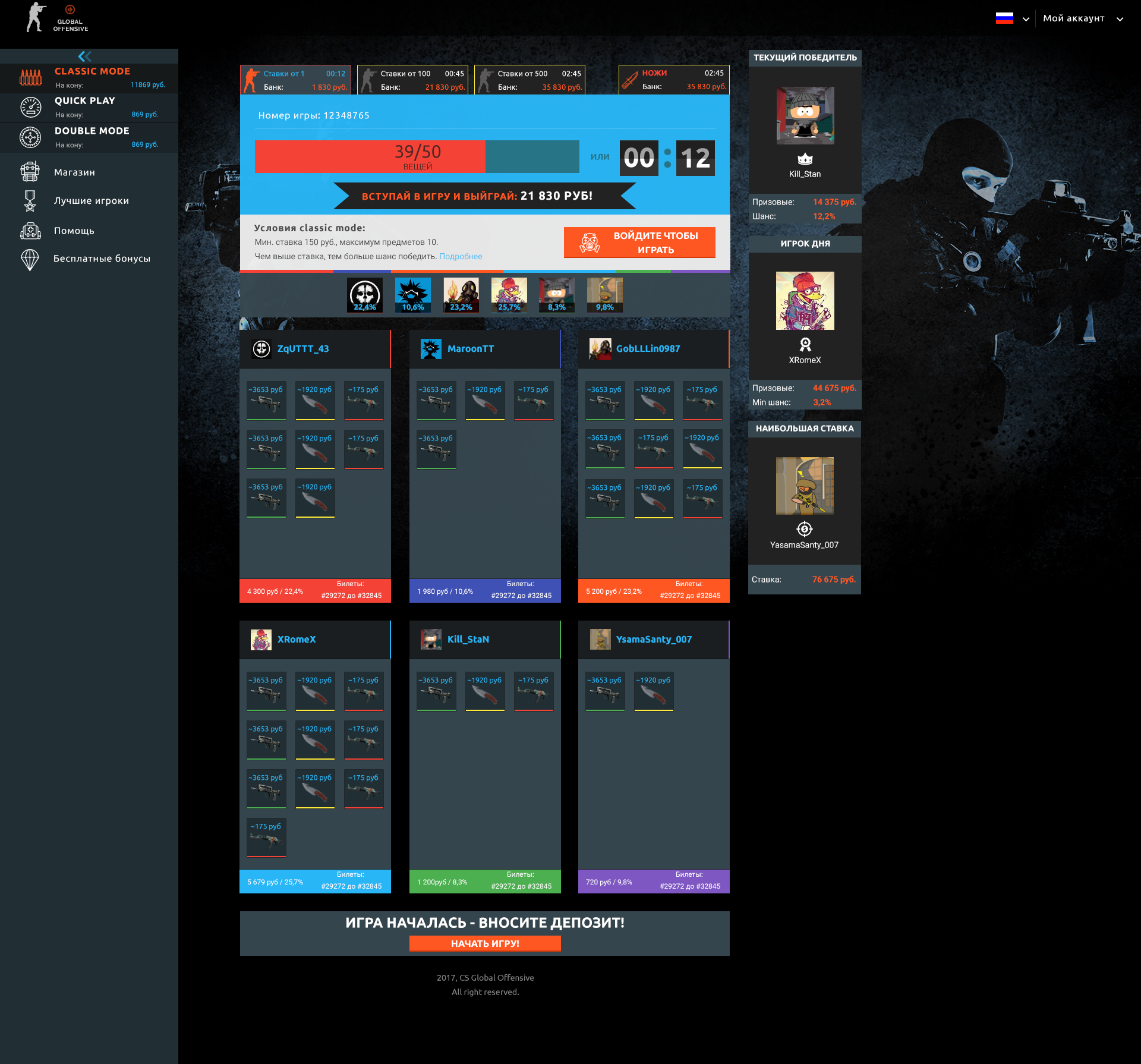Screen dimensions: 1141x1064
Task: Expand the 'Ставки от 1' game tab
Action: pos(295,79)
